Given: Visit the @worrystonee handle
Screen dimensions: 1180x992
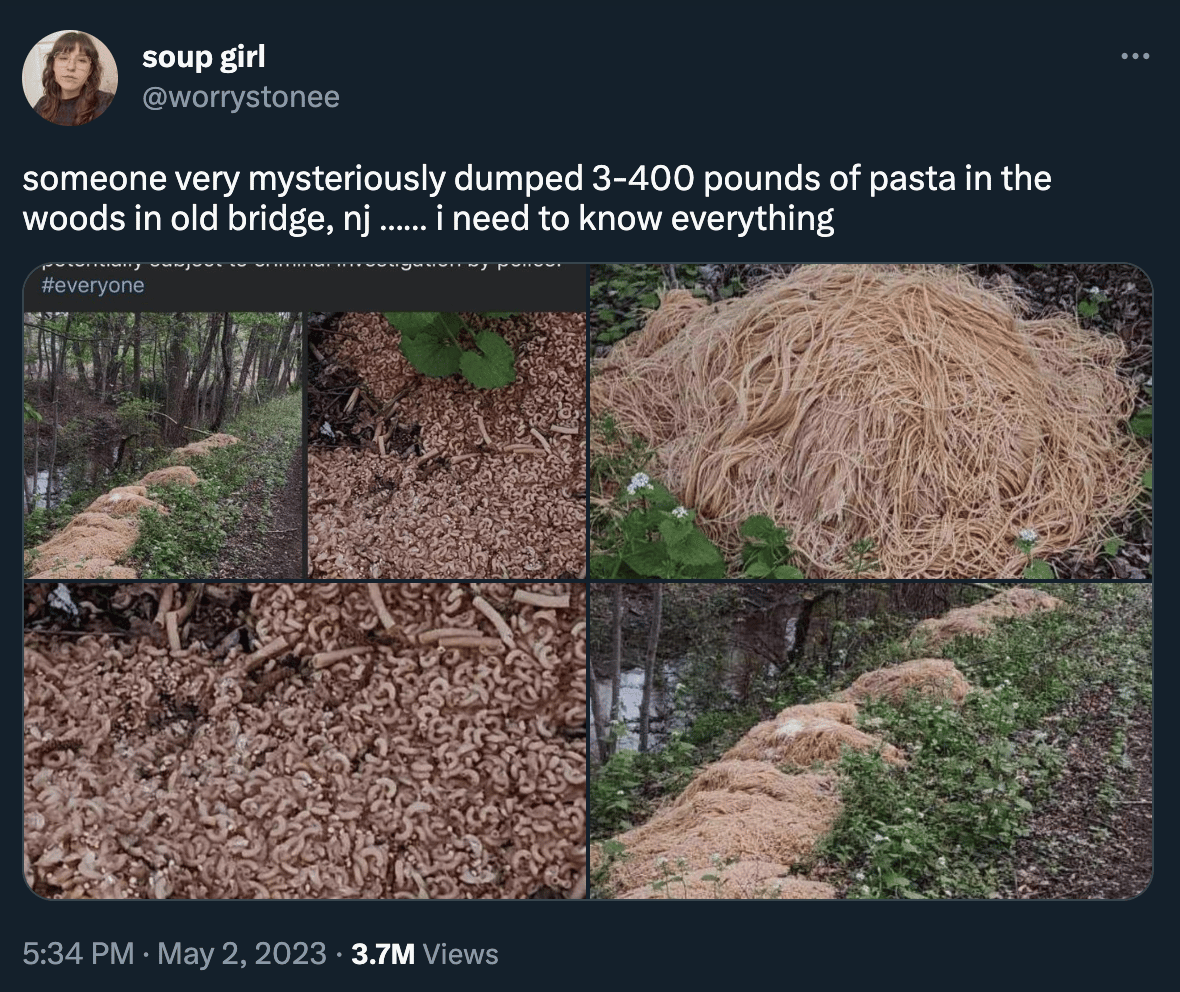Looking at the screenshot, I should tap(241, 97).
